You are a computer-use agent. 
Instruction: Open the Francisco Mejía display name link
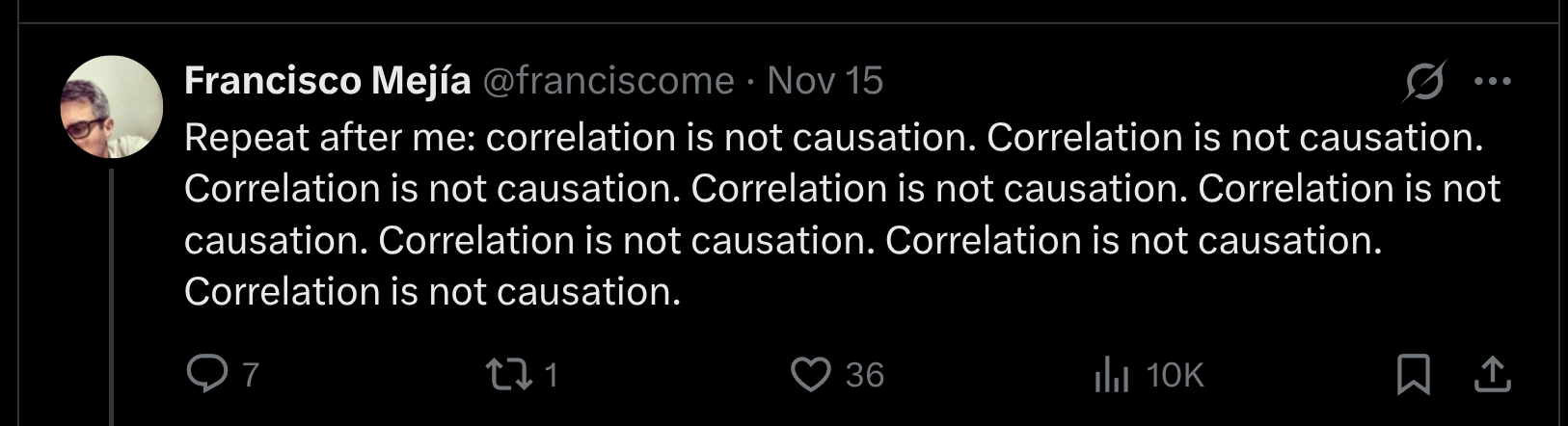point(327,81)
